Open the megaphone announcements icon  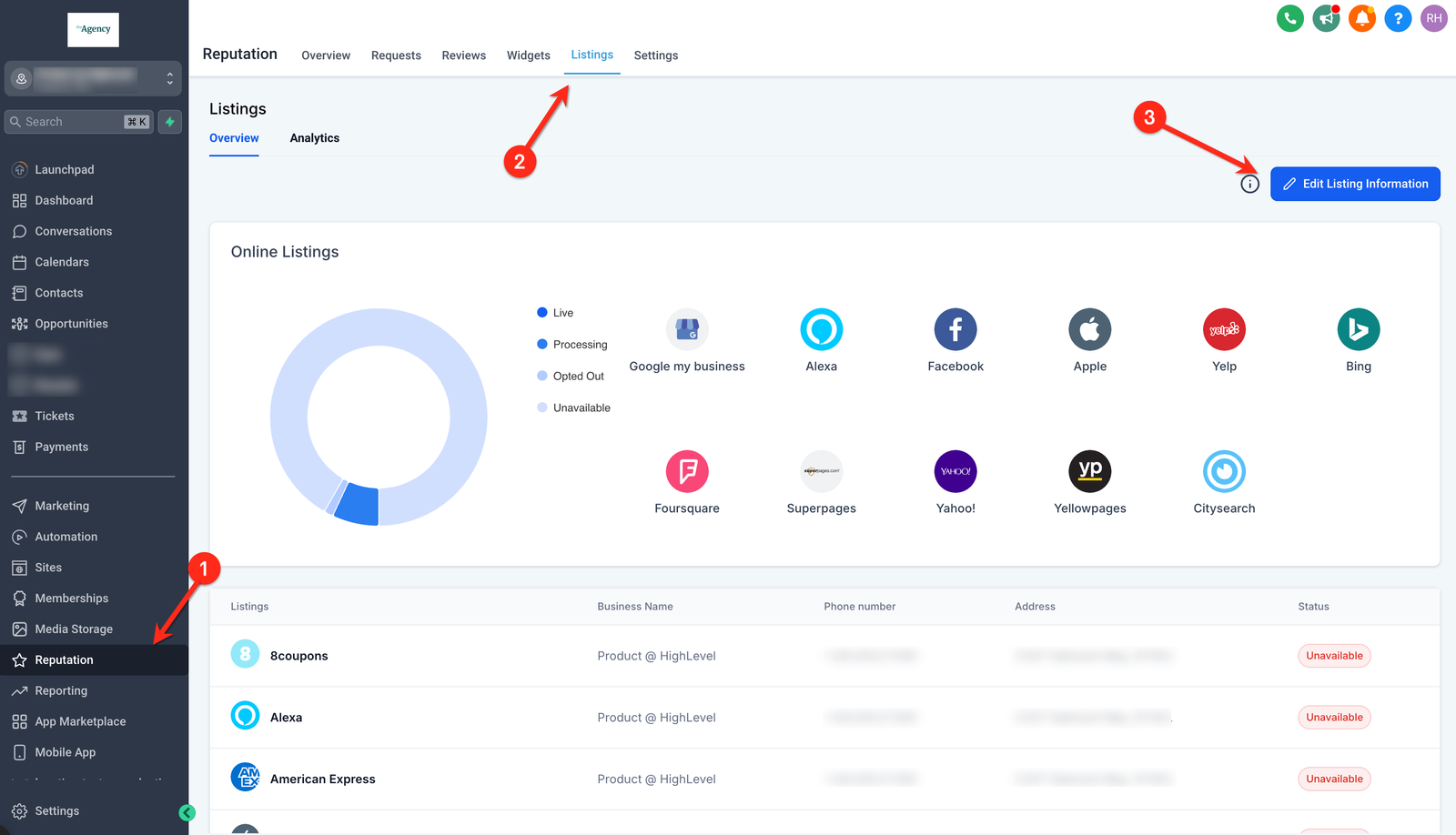(1326, 18)
